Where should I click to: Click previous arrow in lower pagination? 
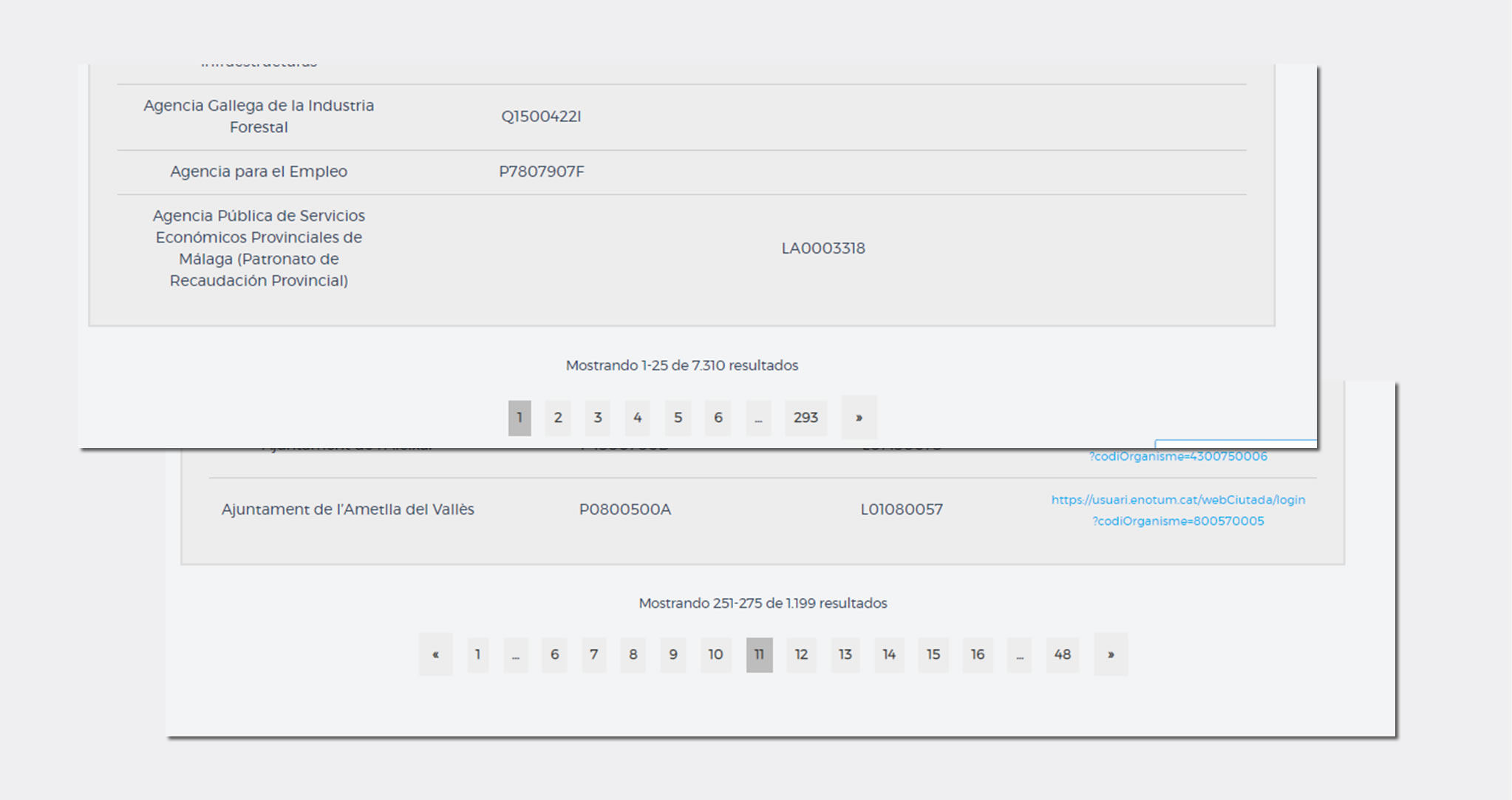(x=436, y=654)
